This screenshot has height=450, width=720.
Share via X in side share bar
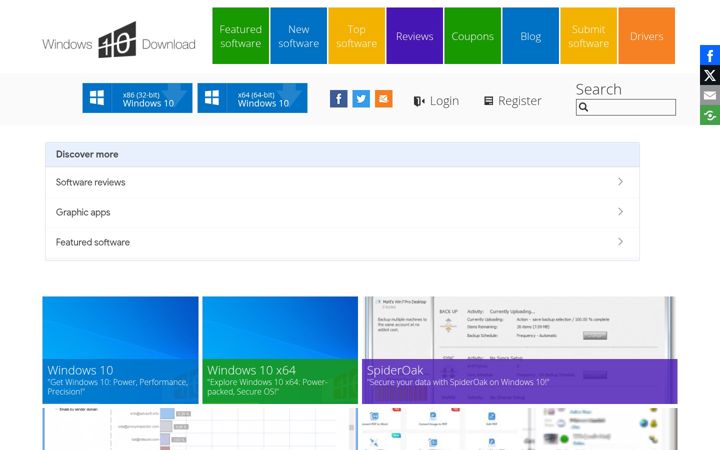[710, 75]
